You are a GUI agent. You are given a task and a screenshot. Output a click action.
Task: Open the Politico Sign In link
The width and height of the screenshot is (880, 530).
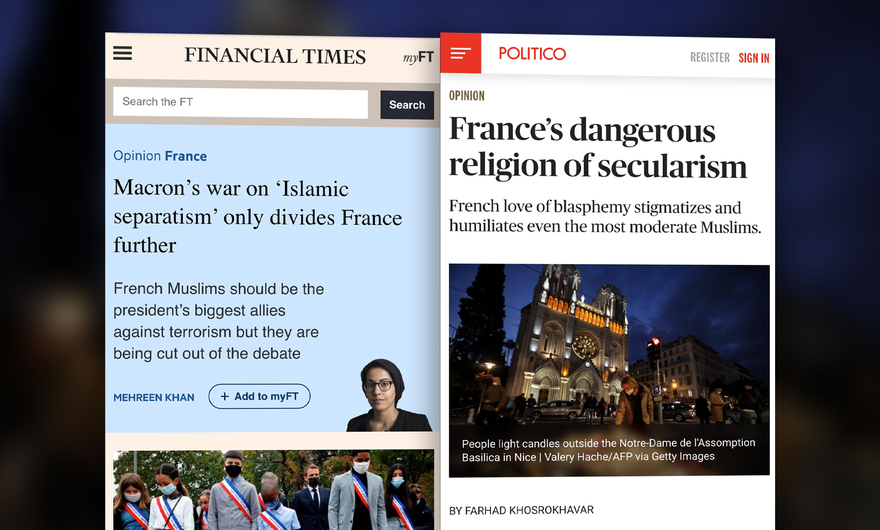pyautogui.click(x=754, y=58)
